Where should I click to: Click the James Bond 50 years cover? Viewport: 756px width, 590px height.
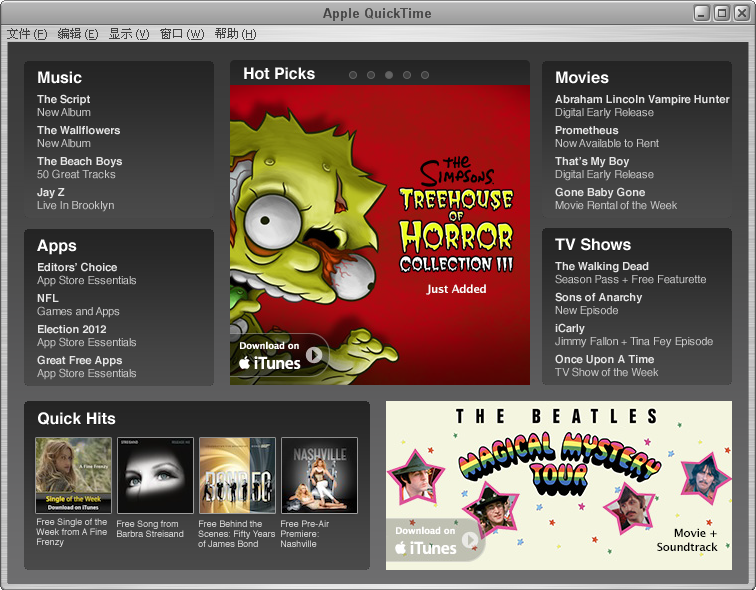[x=237, y=475]
